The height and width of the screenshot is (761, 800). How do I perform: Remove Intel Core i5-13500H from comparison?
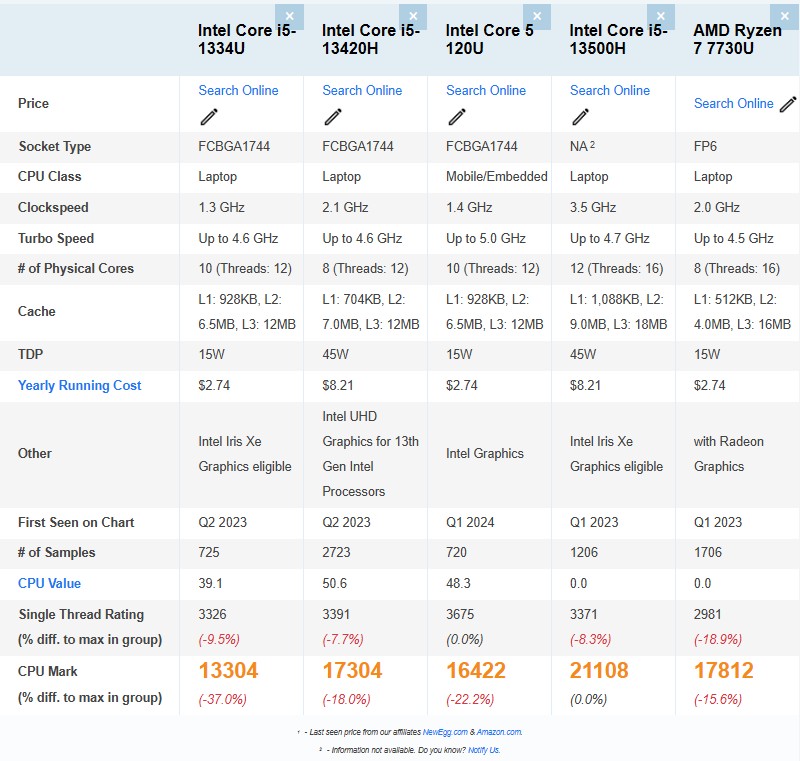click(661, 16)
